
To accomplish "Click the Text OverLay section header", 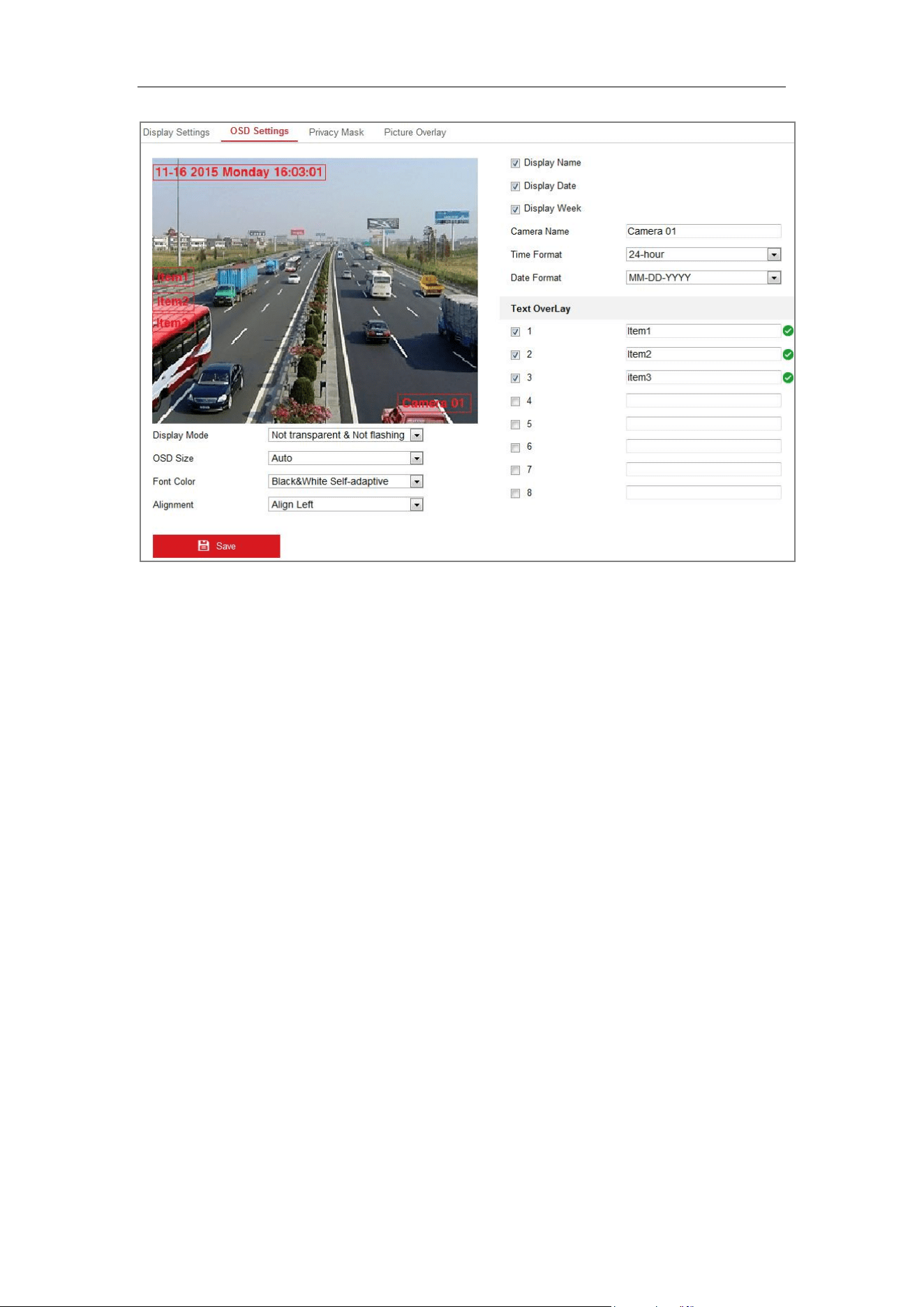I will (646, 308).
